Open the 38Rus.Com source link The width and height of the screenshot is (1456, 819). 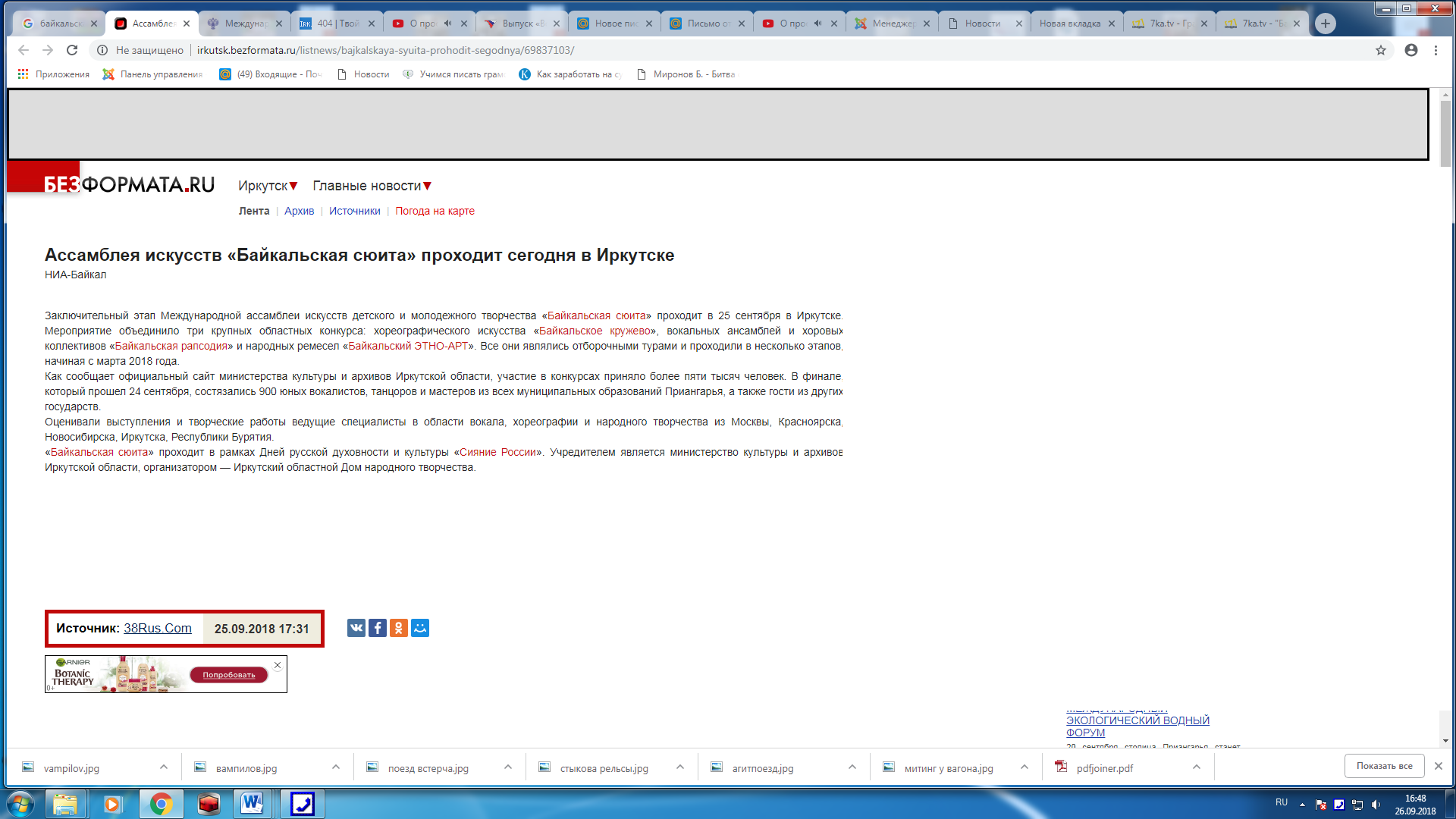[157, 628]
